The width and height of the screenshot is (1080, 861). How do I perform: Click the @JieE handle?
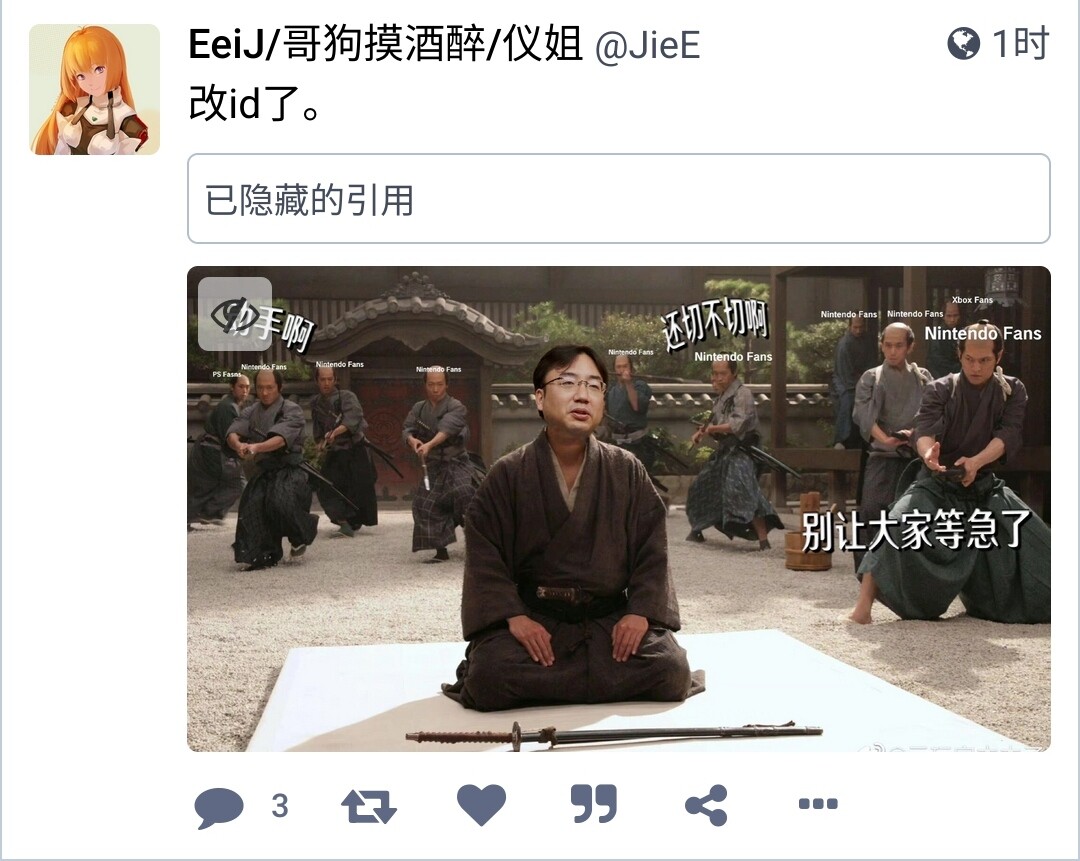tap(647, 46)
